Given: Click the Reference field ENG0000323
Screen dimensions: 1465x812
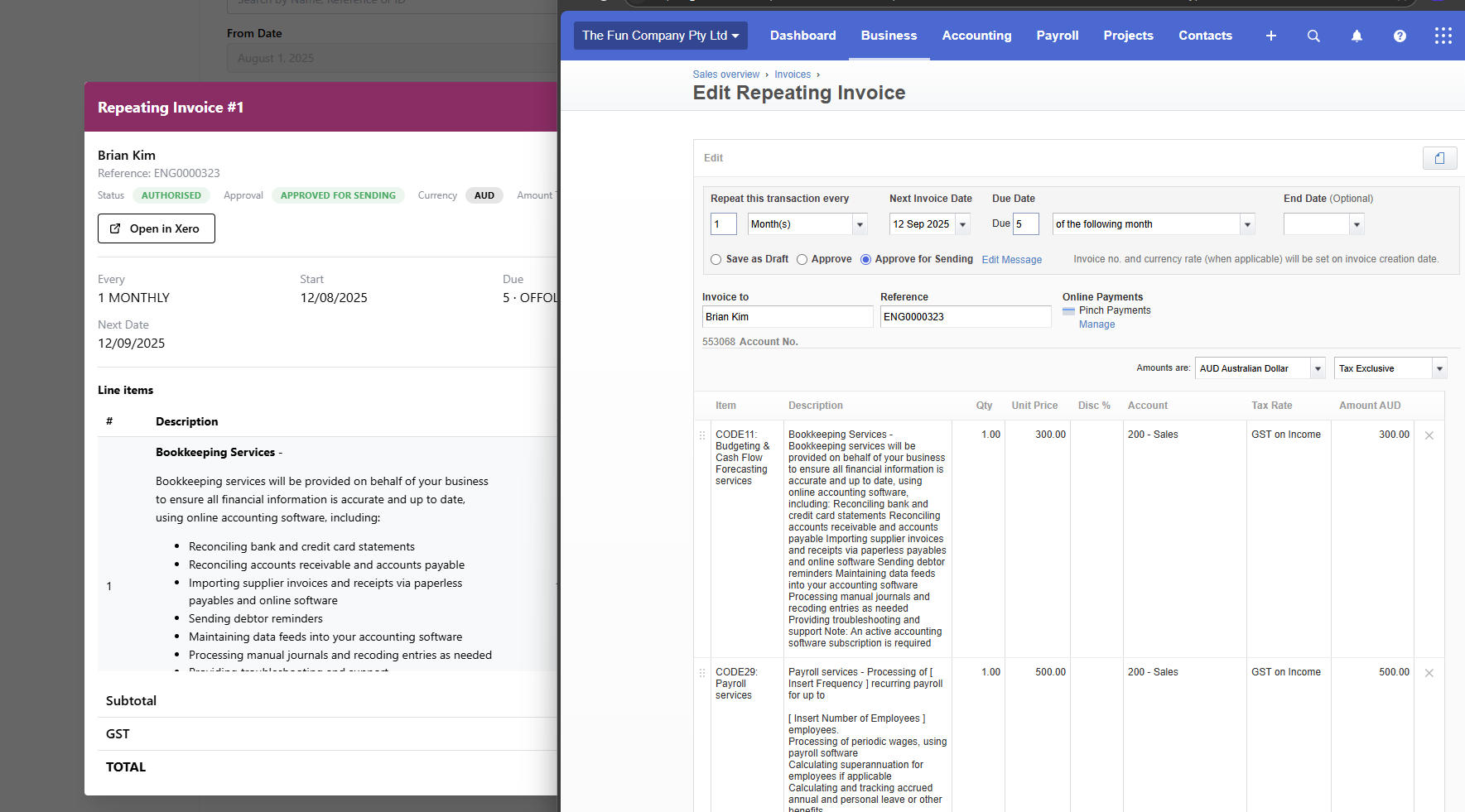Looking at the screenshot, I should 965,317.
